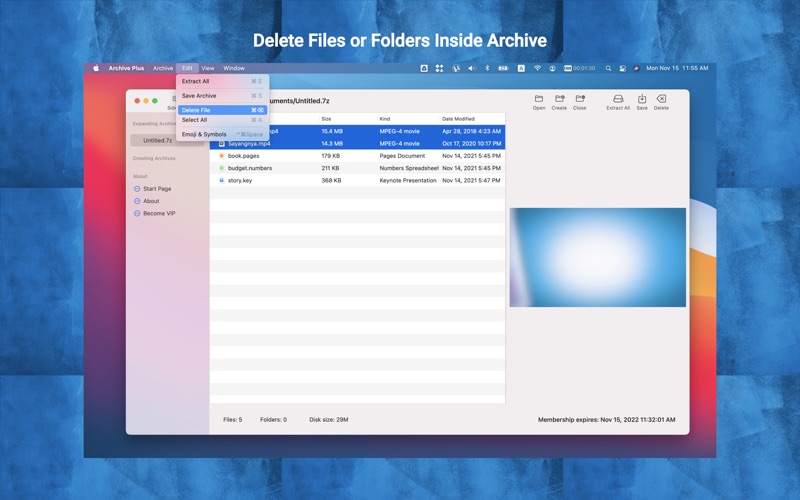Select the Sayangnya.mp4 file row

(x=358, y=144)
